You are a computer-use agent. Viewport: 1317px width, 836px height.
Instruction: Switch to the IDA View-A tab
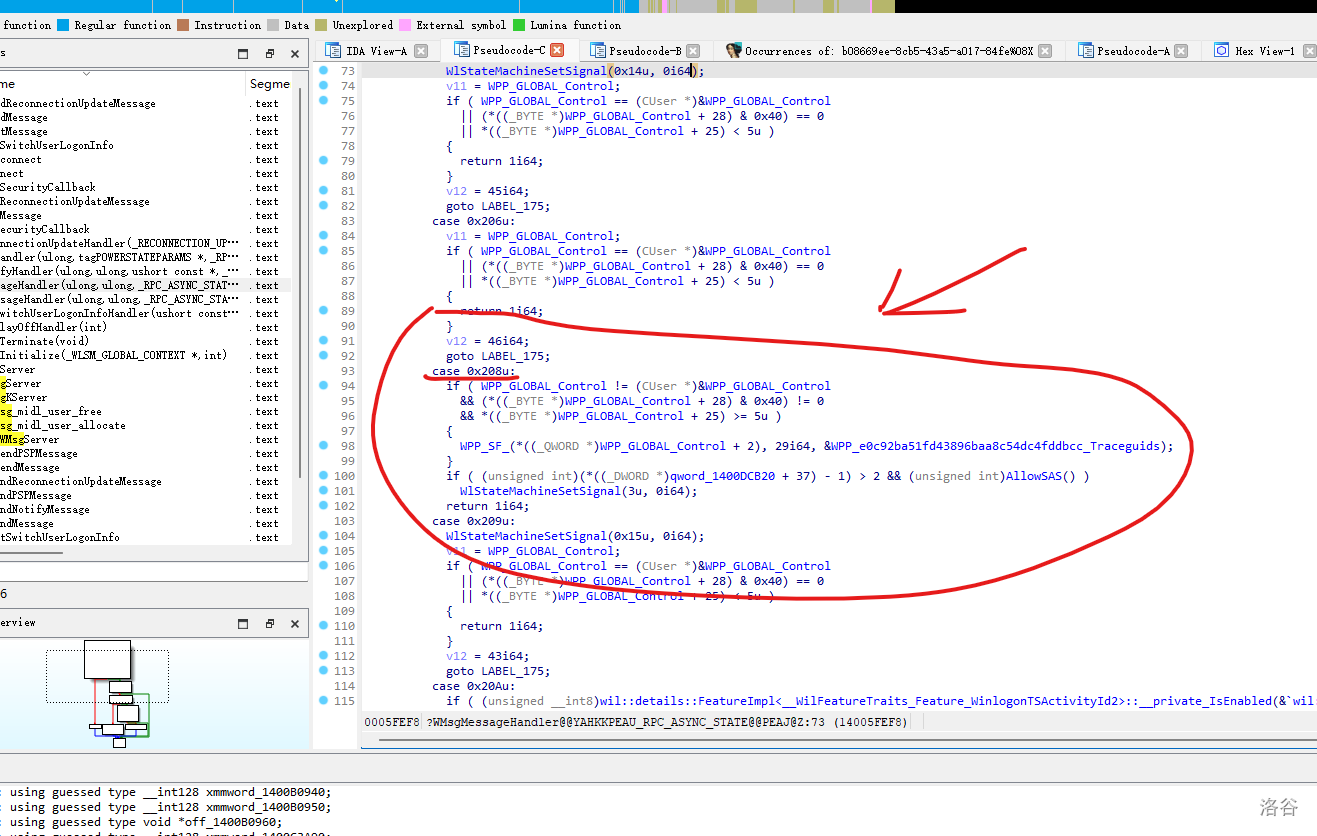[375, 51]
